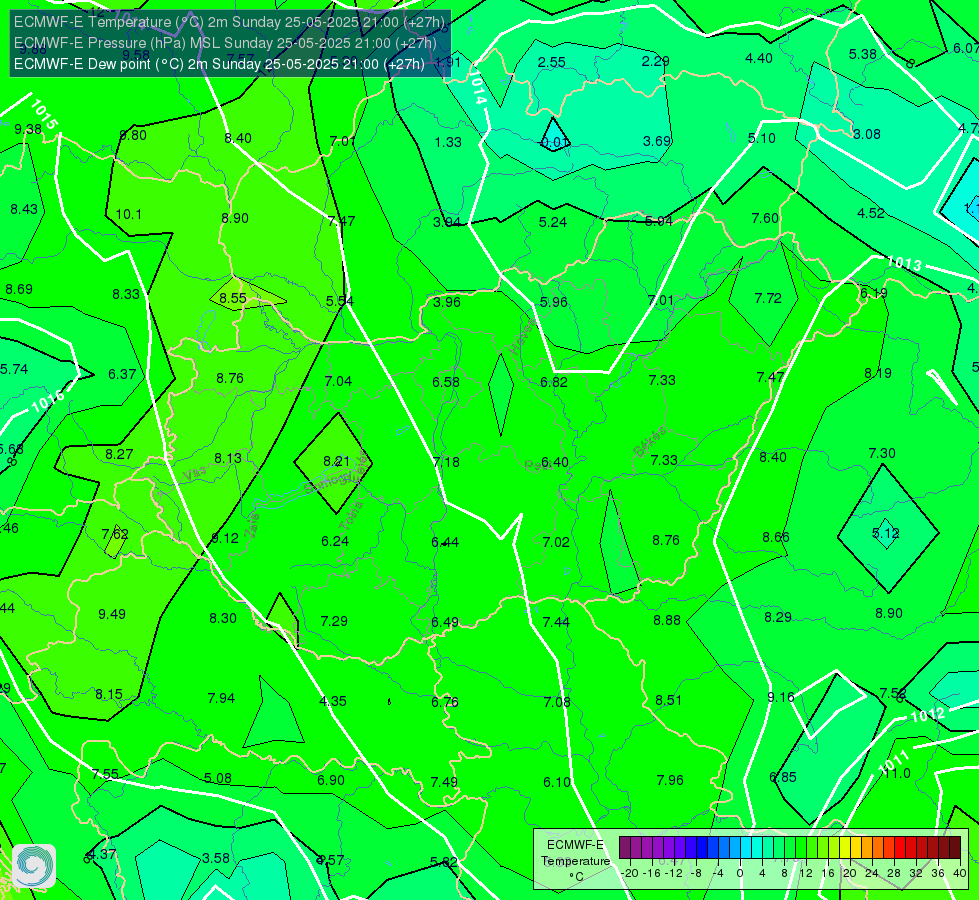
Task: Click the dew point value 9.49
Action: point(112,615)
